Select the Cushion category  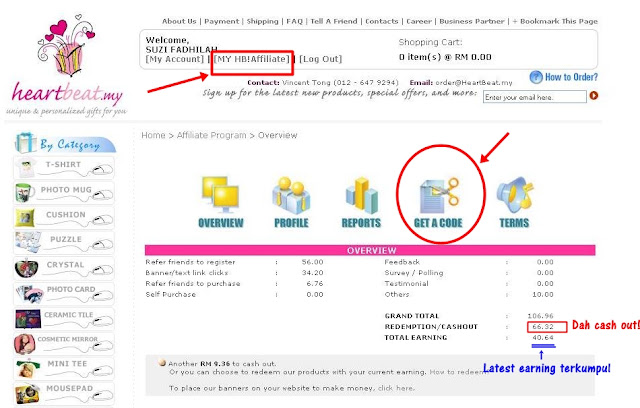[x=64, y=218]
